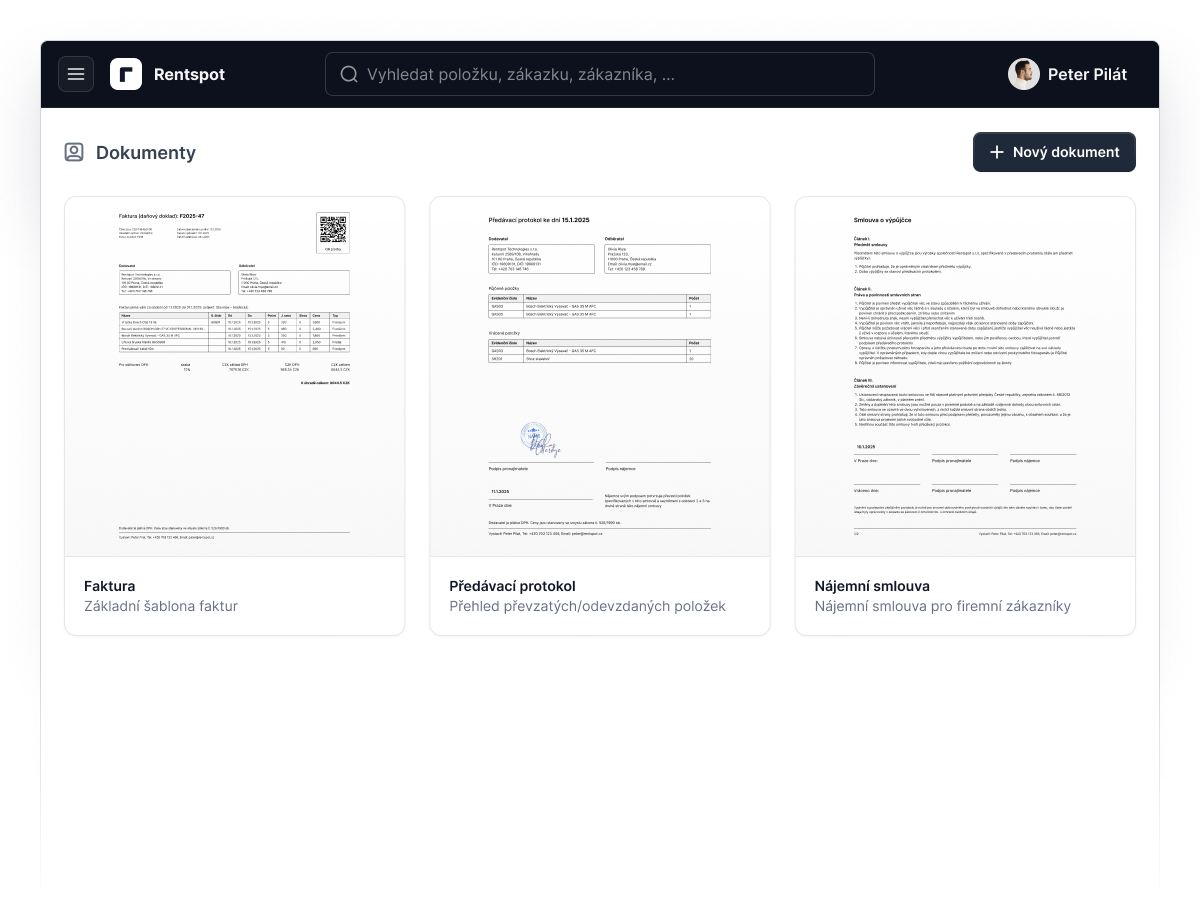Click the search magnifier icon
Image resolution: width=1200 pixels, height=900 pixels.
click(x=349, y=74)
